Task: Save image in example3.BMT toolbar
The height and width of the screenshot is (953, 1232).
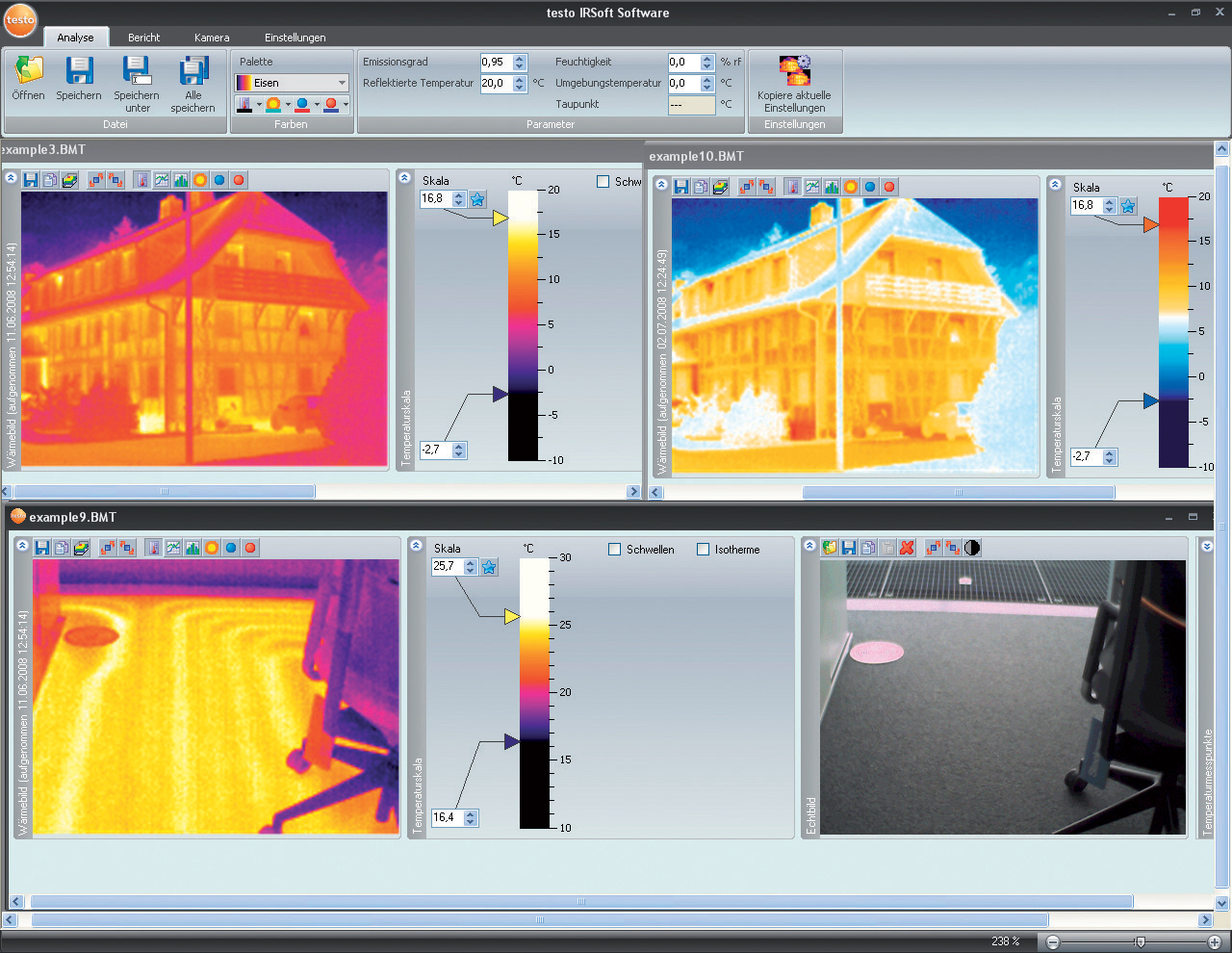Action: pyautogui.click(x=30, y=180)
